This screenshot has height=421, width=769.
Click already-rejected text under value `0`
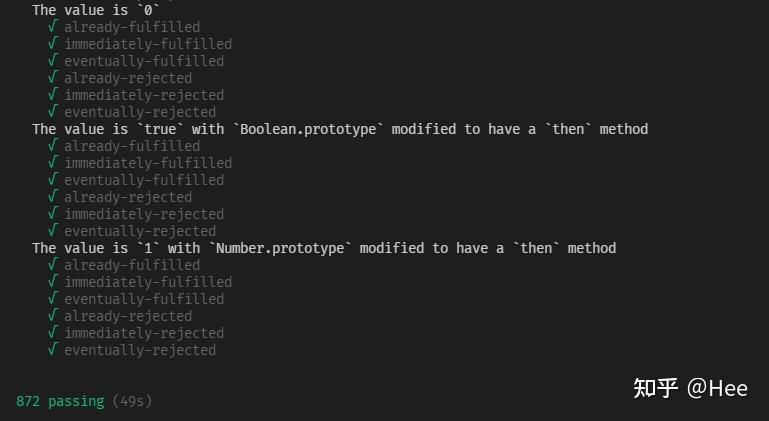pos(128,78)
